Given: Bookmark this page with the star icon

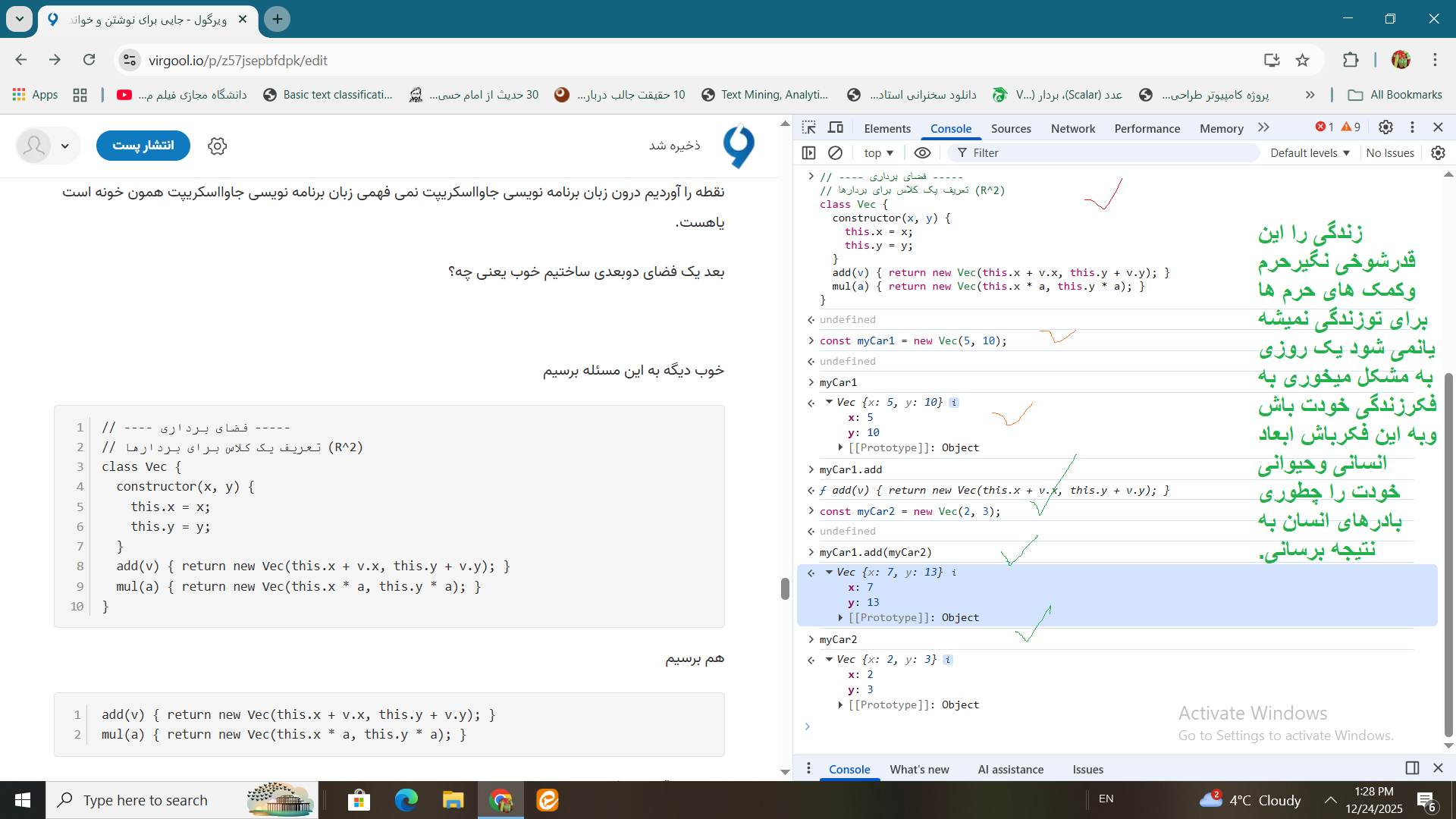Looking at the screenshot, I should click(1303, 61).
